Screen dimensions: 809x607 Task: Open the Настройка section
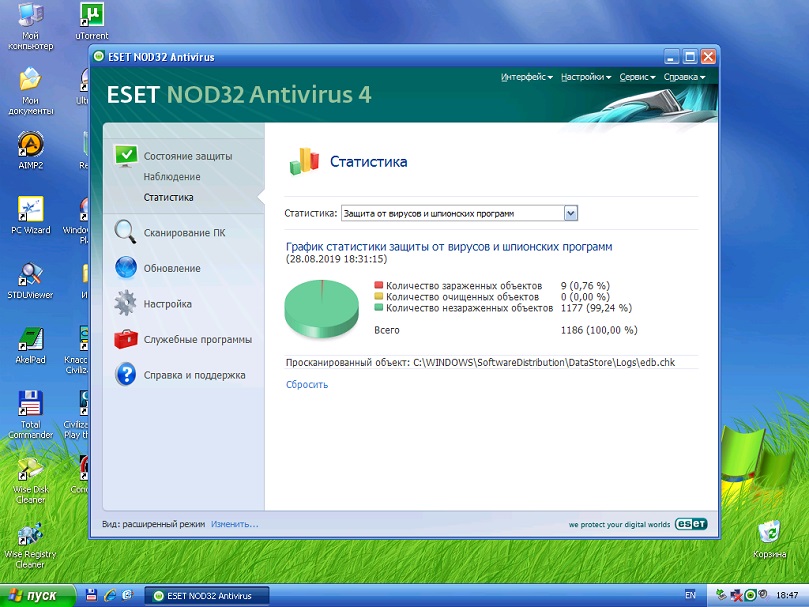click(x=167, y=304)
